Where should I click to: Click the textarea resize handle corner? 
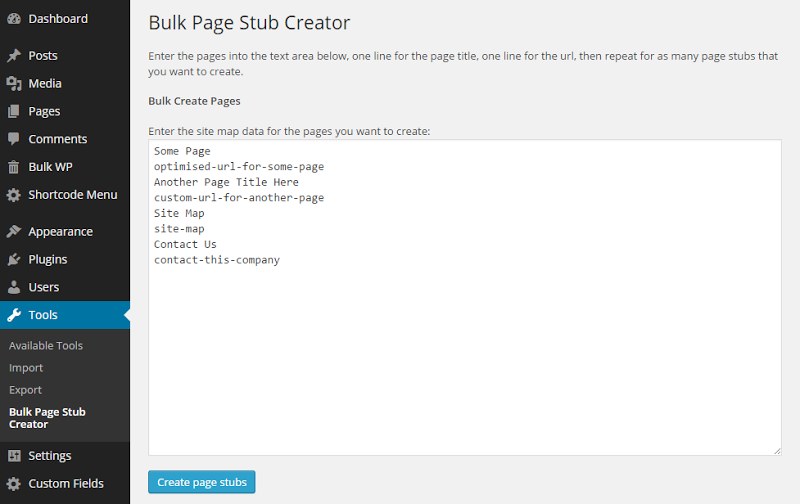[x=776, y=451]
